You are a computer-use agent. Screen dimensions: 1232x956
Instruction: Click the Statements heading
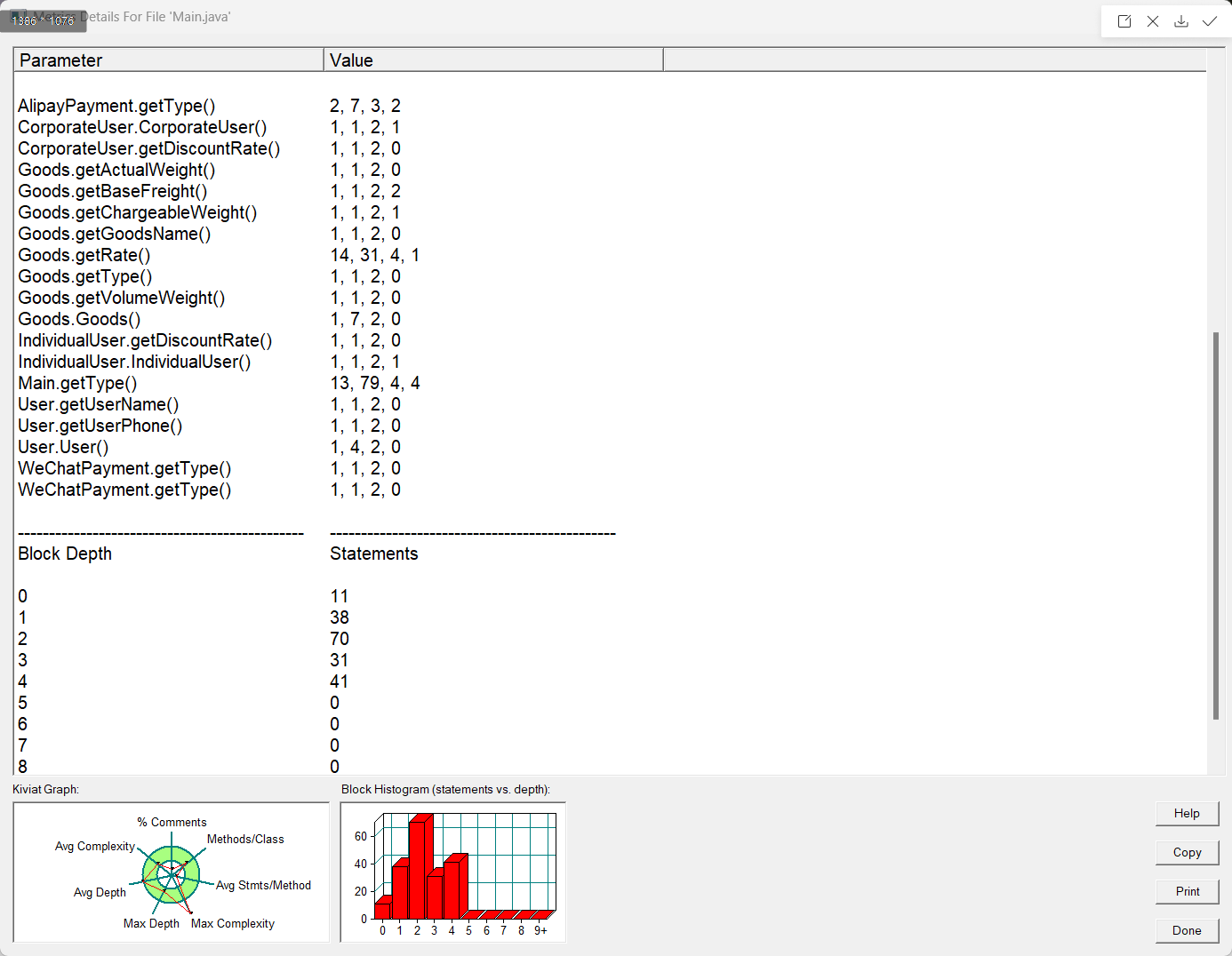tap(374, 554)
